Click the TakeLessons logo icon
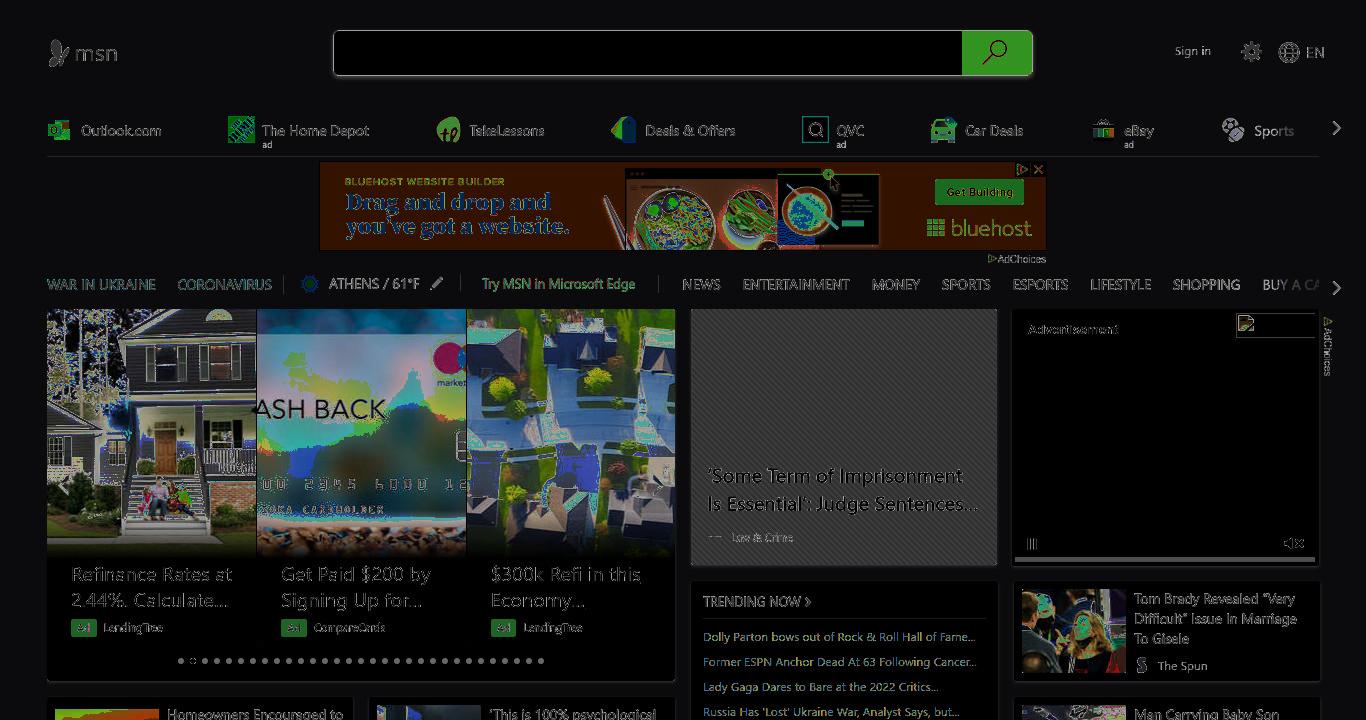Screen dimensions: 1366x720 point(448,130)
